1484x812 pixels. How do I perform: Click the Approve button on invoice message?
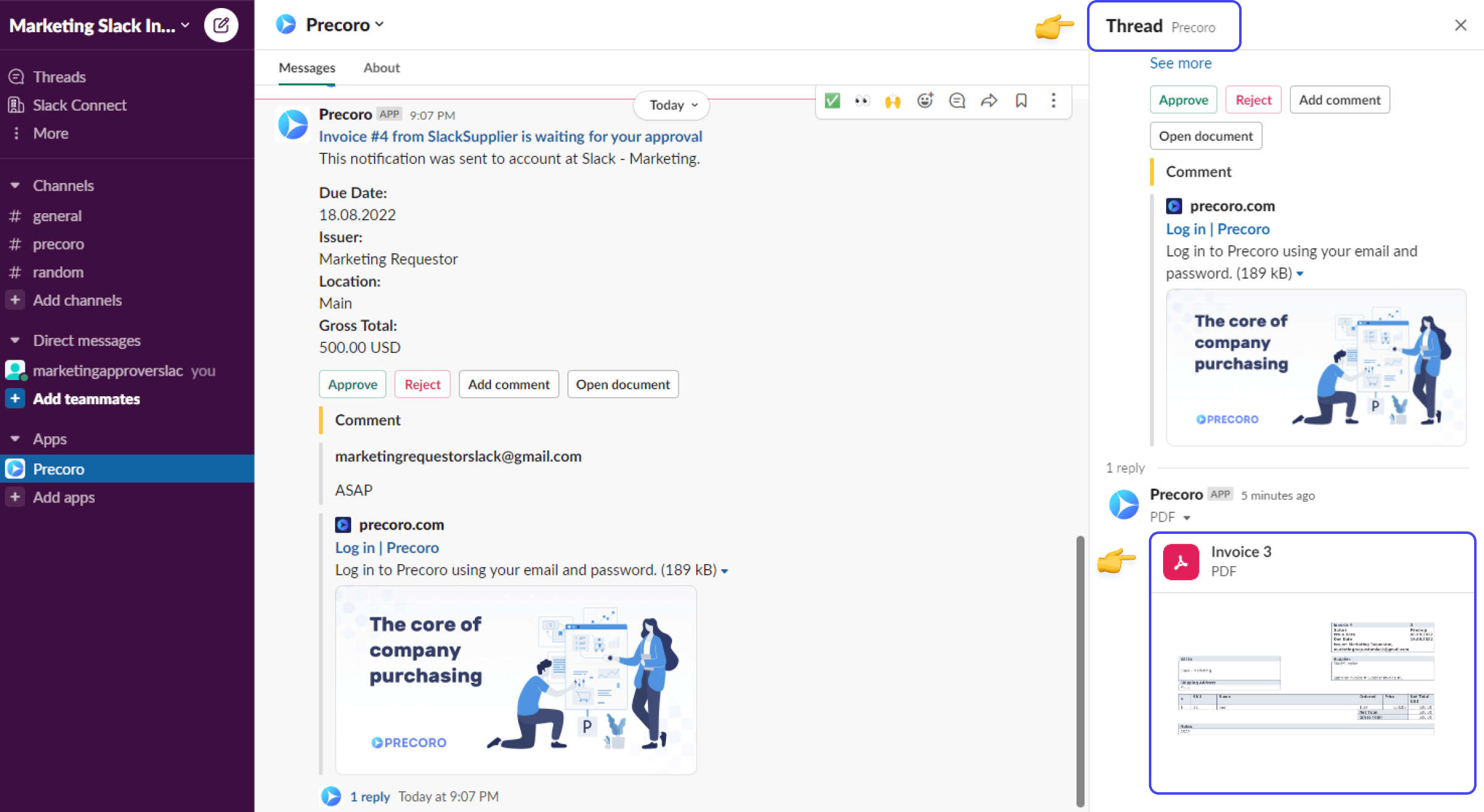(x=352, y=383)
